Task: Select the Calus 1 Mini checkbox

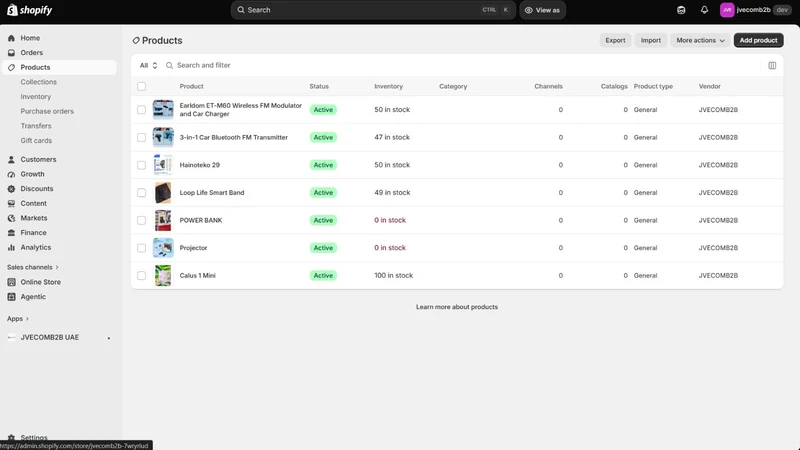Action: point(141,276)
